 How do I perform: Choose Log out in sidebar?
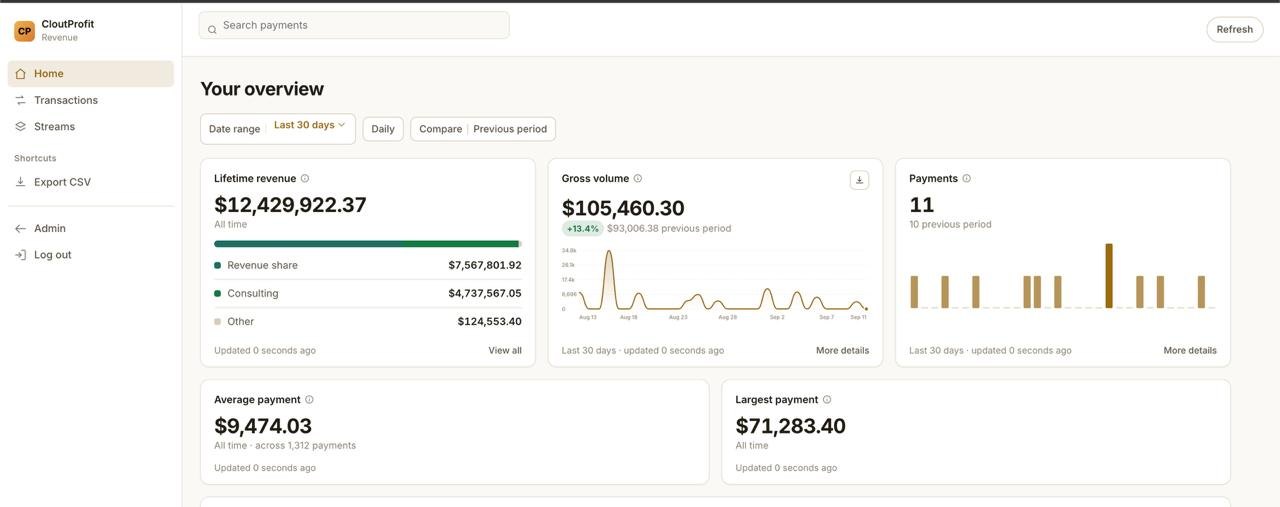(x=91, y=255)
